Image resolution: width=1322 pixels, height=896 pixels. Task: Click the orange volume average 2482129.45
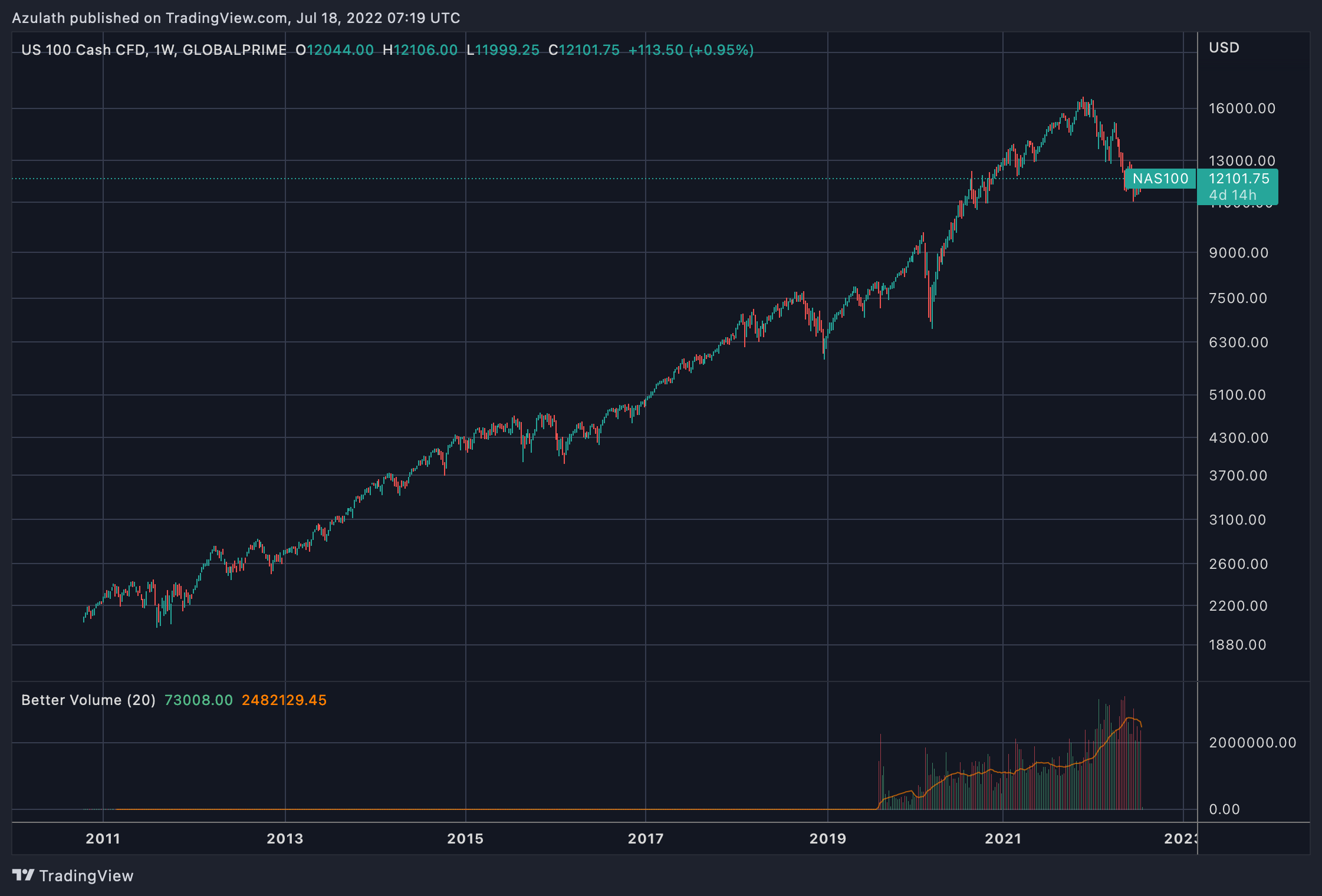pyautogui.click(x=284, y=700)
